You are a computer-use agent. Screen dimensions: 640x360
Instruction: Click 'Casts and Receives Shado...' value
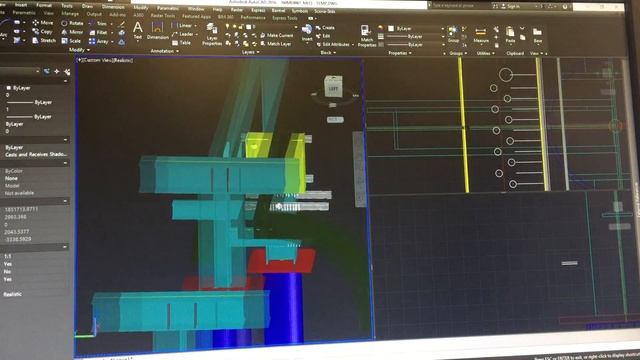pos(36,154)
